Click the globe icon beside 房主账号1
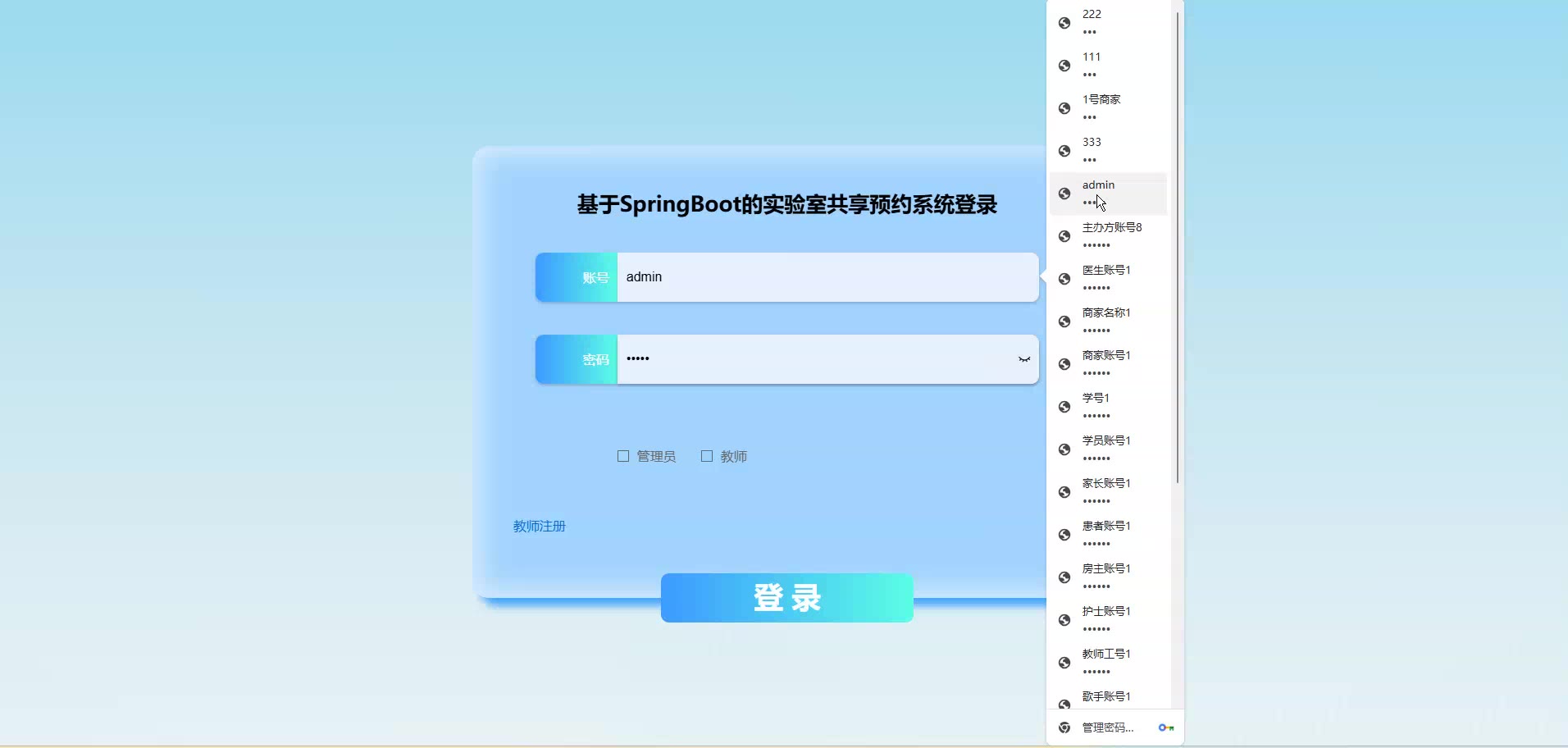 pyautogui.click(x=1064, y=577)
